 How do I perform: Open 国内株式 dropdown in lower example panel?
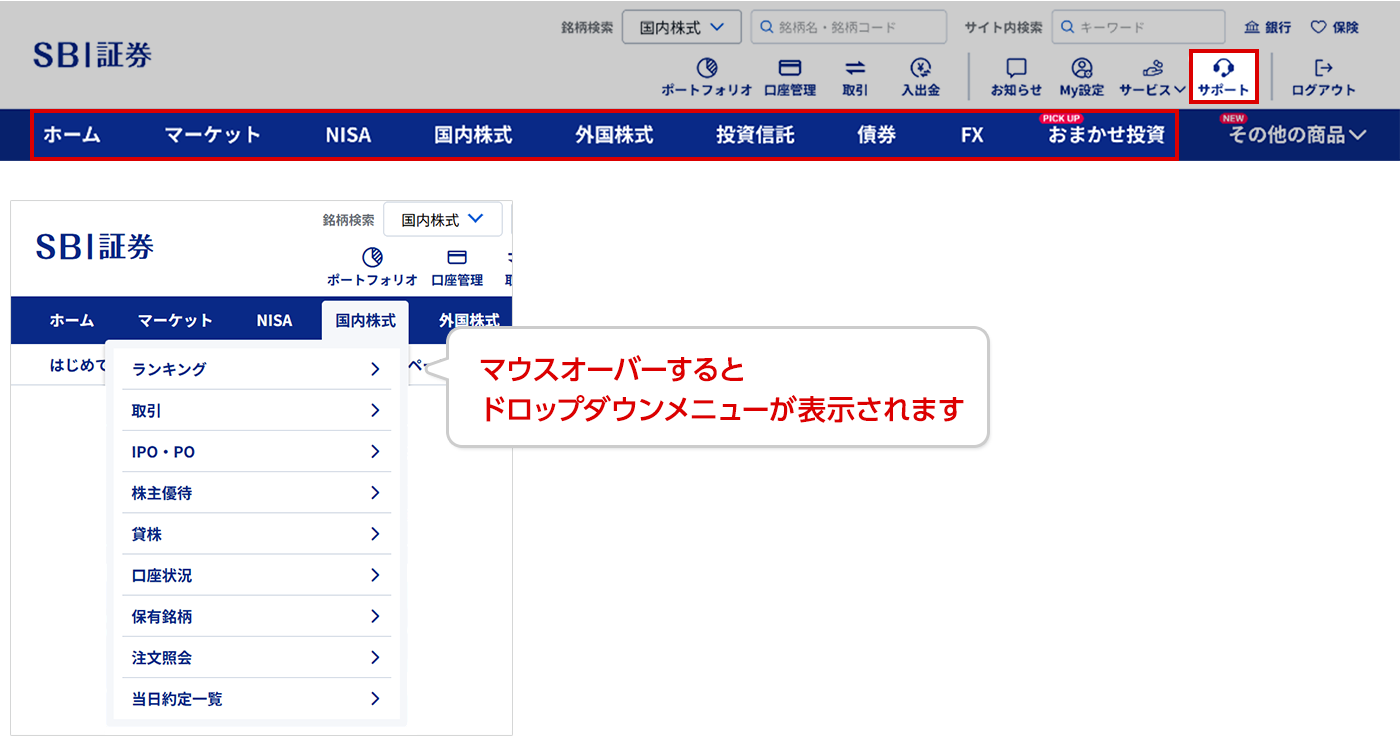point(443,219)
